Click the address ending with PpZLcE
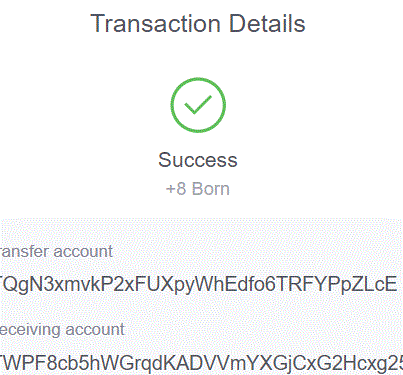 point(199,285)
